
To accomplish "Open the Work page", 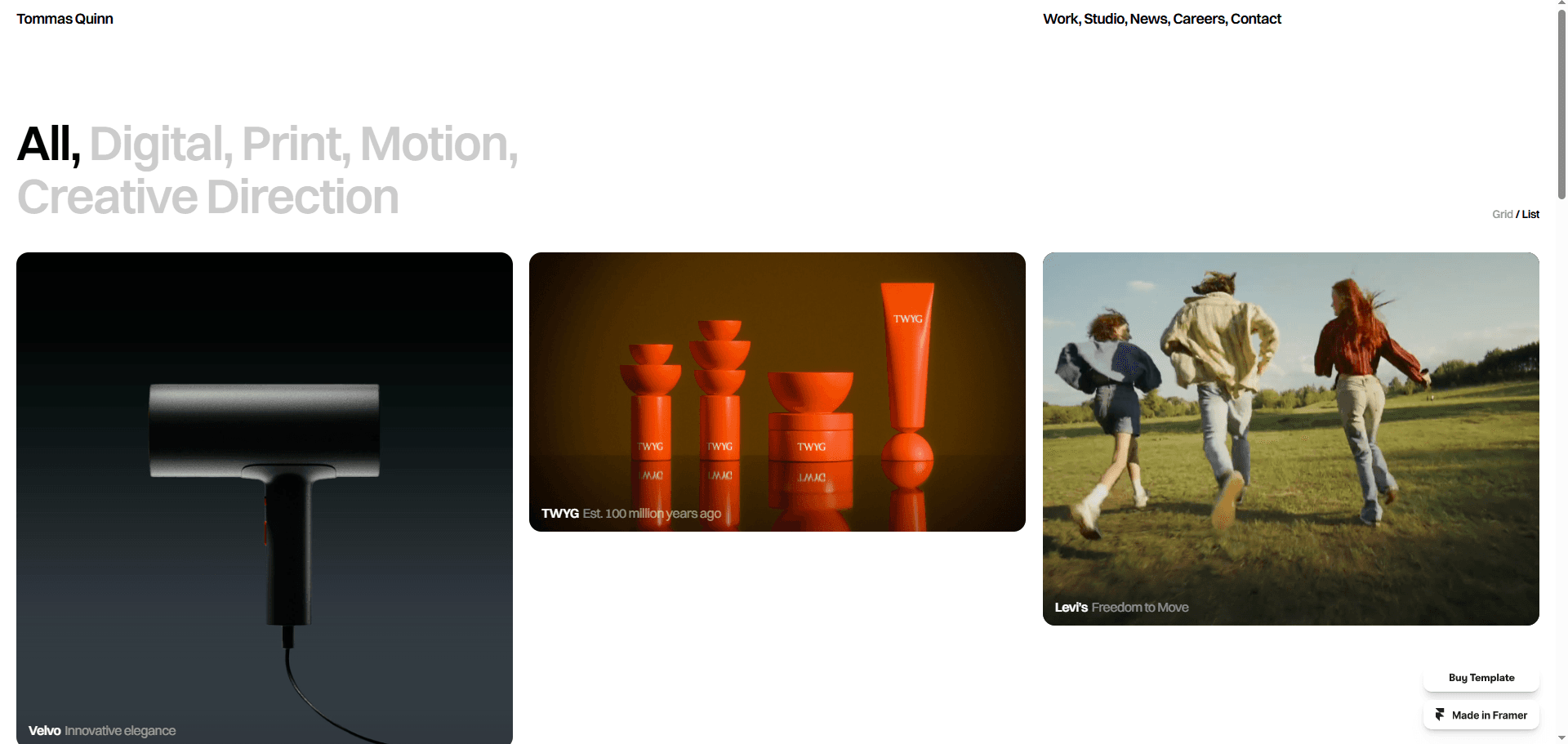I will pos(1062,19).
